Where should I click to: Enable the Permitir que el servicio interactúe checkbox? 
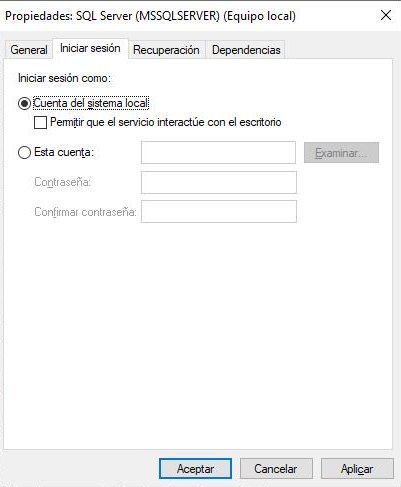tap(40, 122)
